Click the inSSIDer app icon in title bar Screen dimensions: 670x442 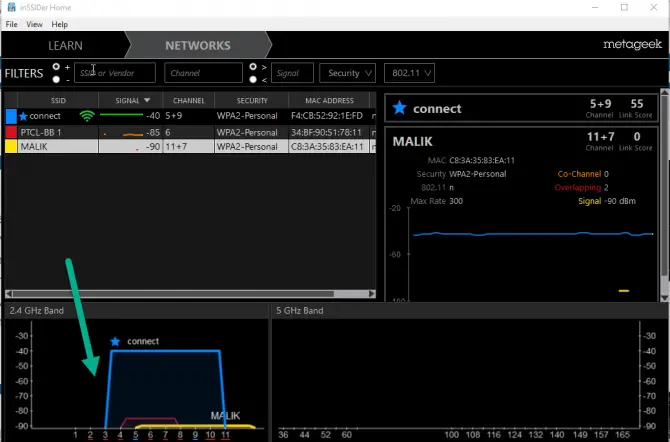[12, 7]
